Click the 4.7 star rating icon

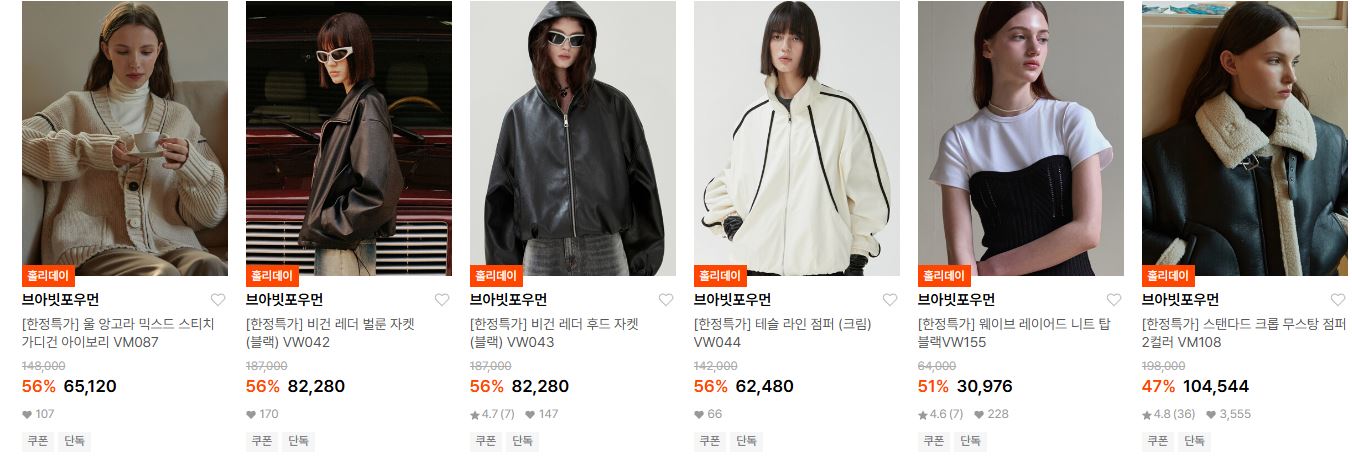[475, 414]
